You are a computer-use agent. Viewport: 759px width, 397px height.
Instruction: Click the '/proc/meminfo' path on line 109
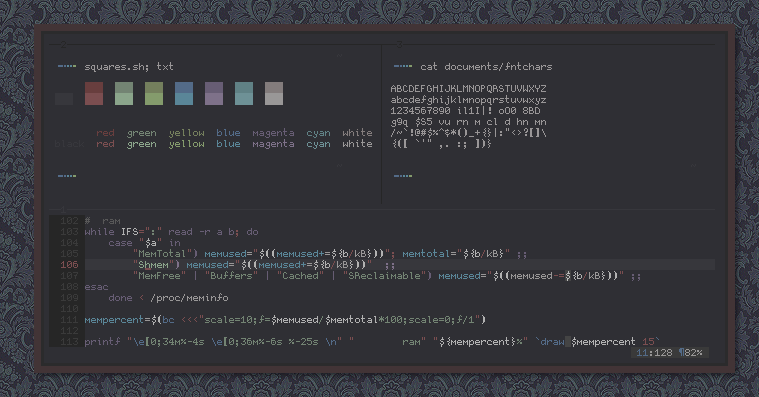(x=189, y=298)
